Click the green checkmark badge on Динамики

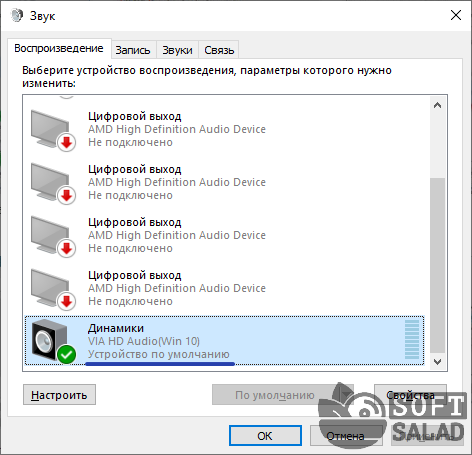click(67, 354)
